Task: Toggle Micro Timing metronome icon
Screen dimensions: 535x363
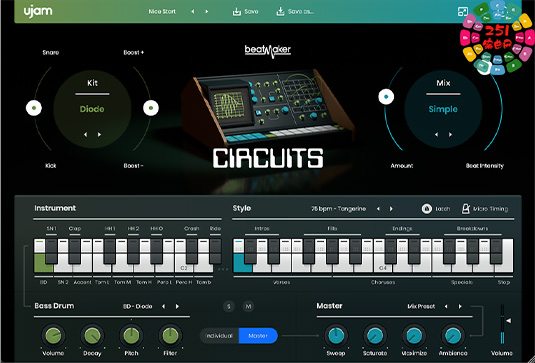Action: (465, 209)
